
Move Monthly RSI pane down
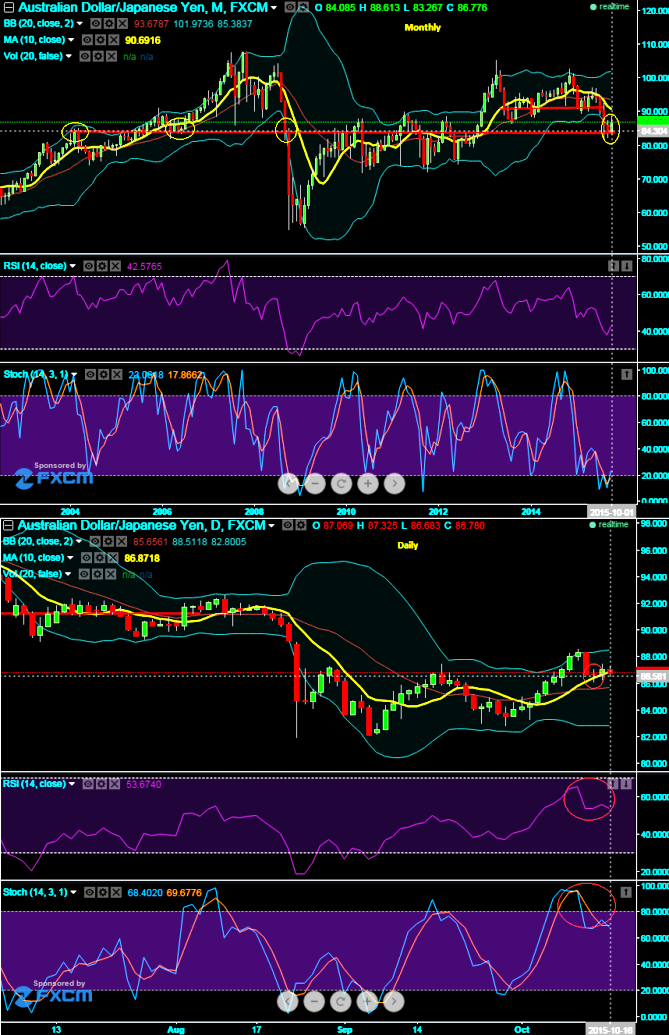click(x=627, y=265)
